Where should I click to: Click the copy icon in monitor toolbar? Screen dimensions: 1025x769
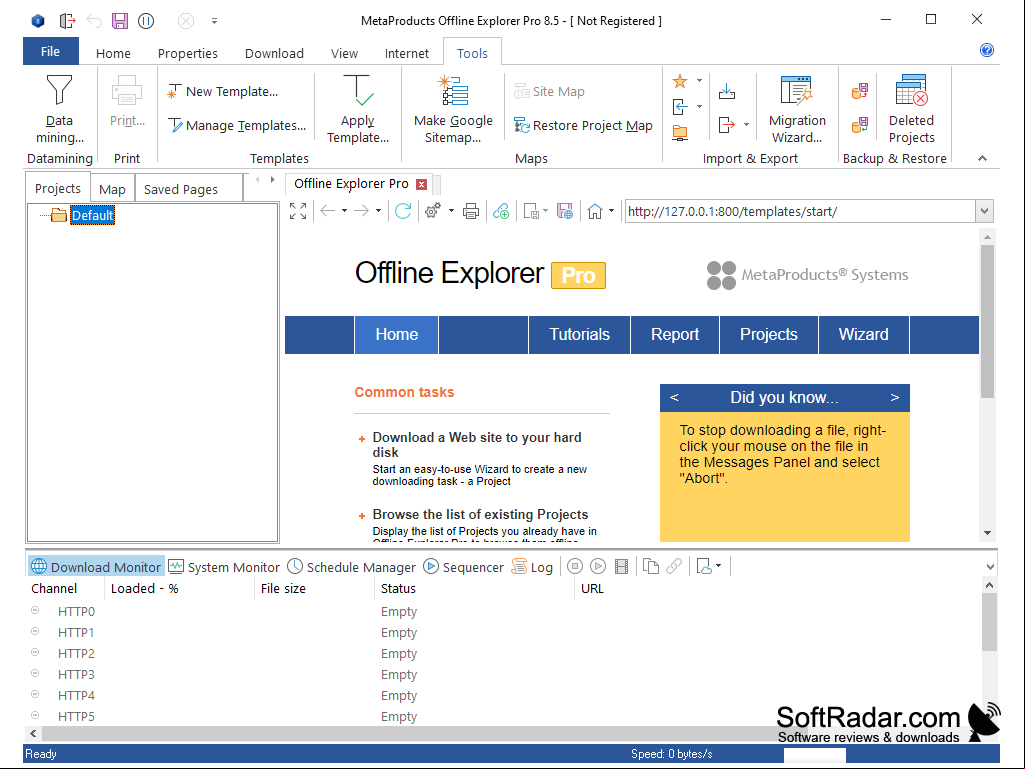point(650,566)
